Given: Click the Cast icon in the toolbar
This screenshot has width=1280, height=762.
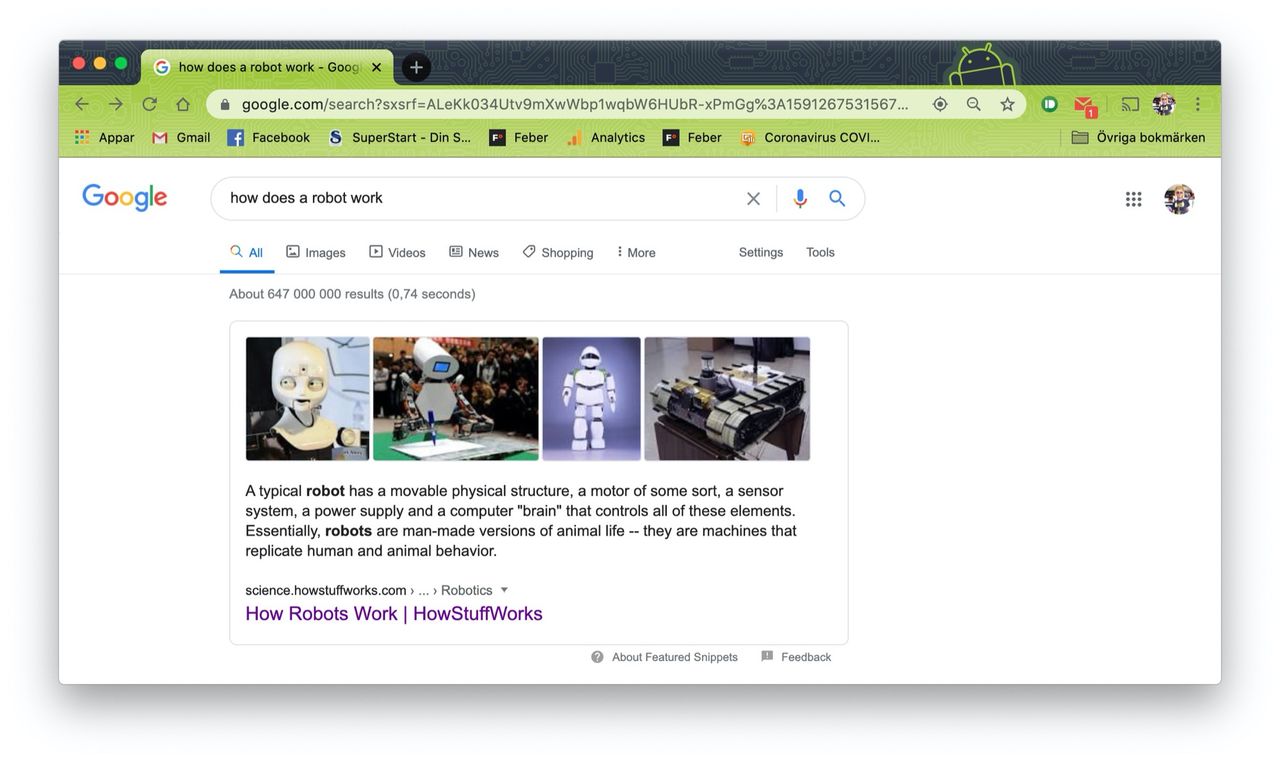Looking at the screenshot, I should [1130, 104].
